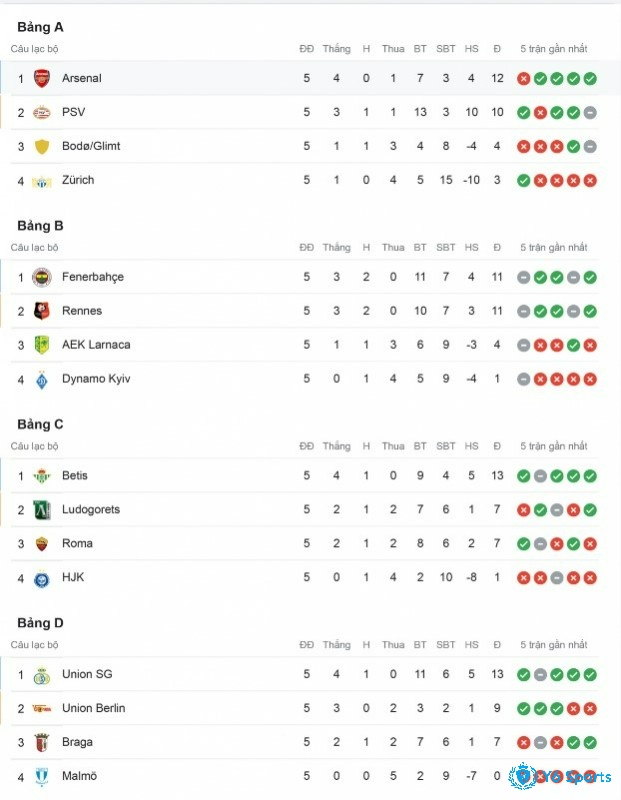This screenshot has height=800, width=621.
Task: Click the Arsenal club crest icon
Action: [x=42, y=78]
